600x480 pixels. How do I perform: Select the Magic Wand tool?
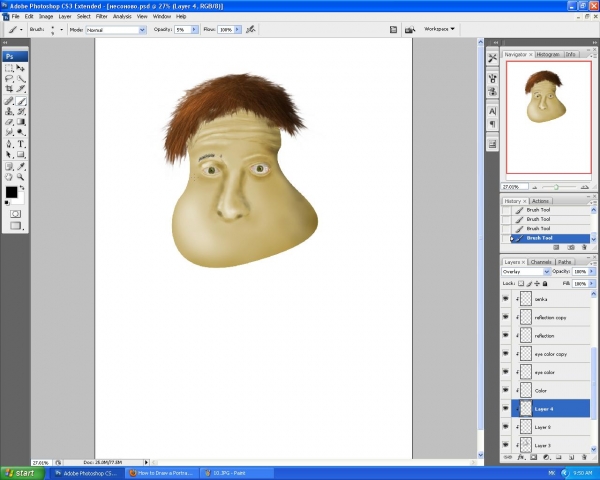click(x=21, y=79)
